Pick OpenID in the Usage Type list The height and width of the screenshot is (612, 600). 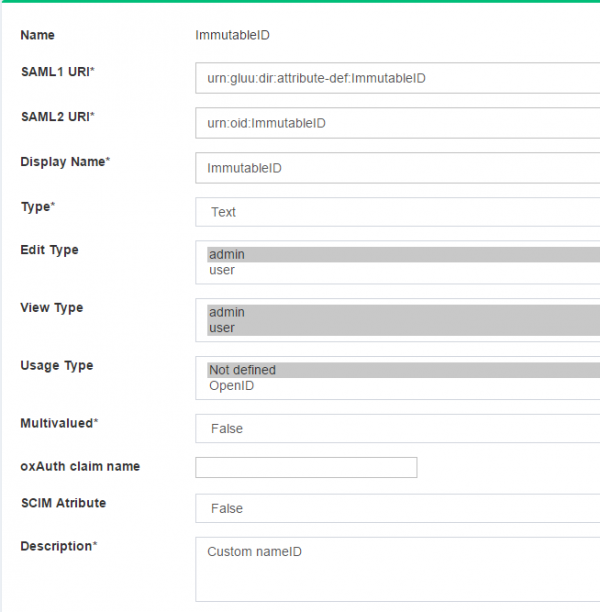(231, 385)
